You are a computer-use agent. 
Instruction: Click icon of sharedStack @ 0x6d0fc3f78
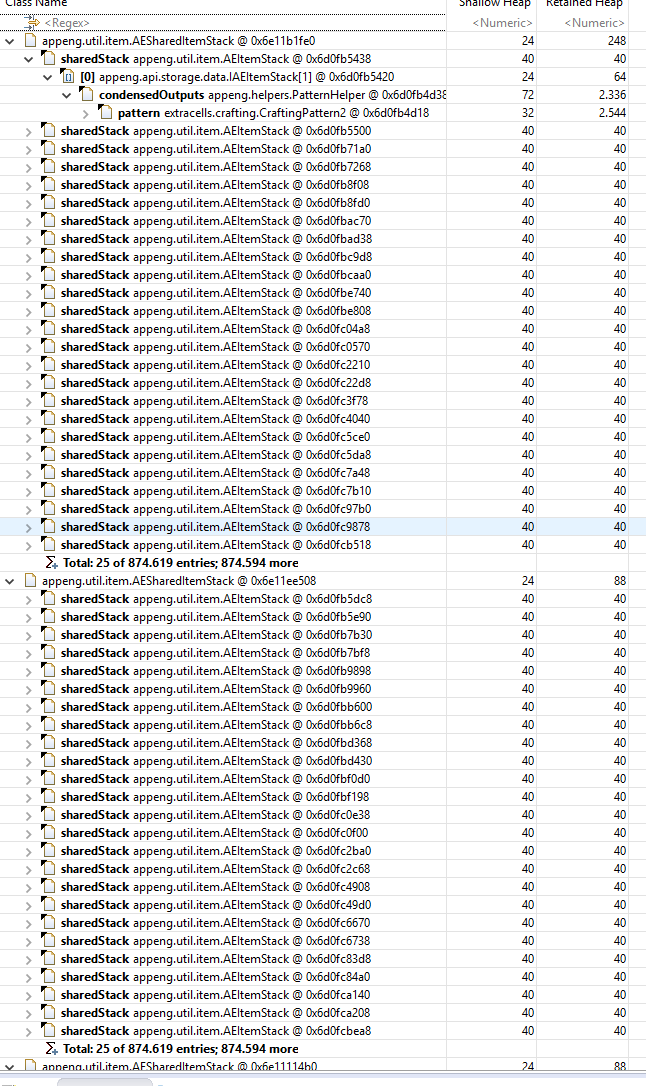(x=48, y=400)
